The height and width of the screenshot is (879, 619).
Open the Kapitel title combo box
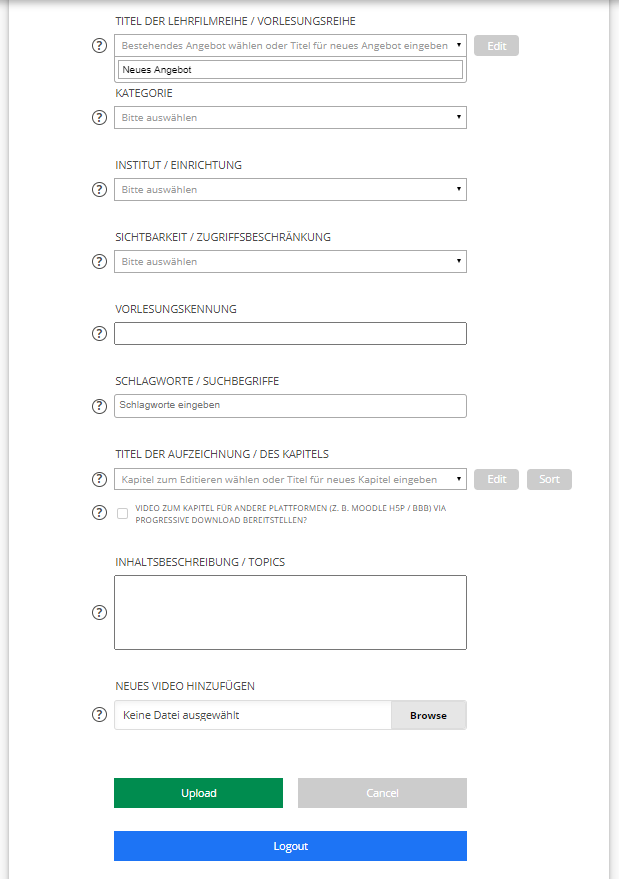tap(290, 480)
